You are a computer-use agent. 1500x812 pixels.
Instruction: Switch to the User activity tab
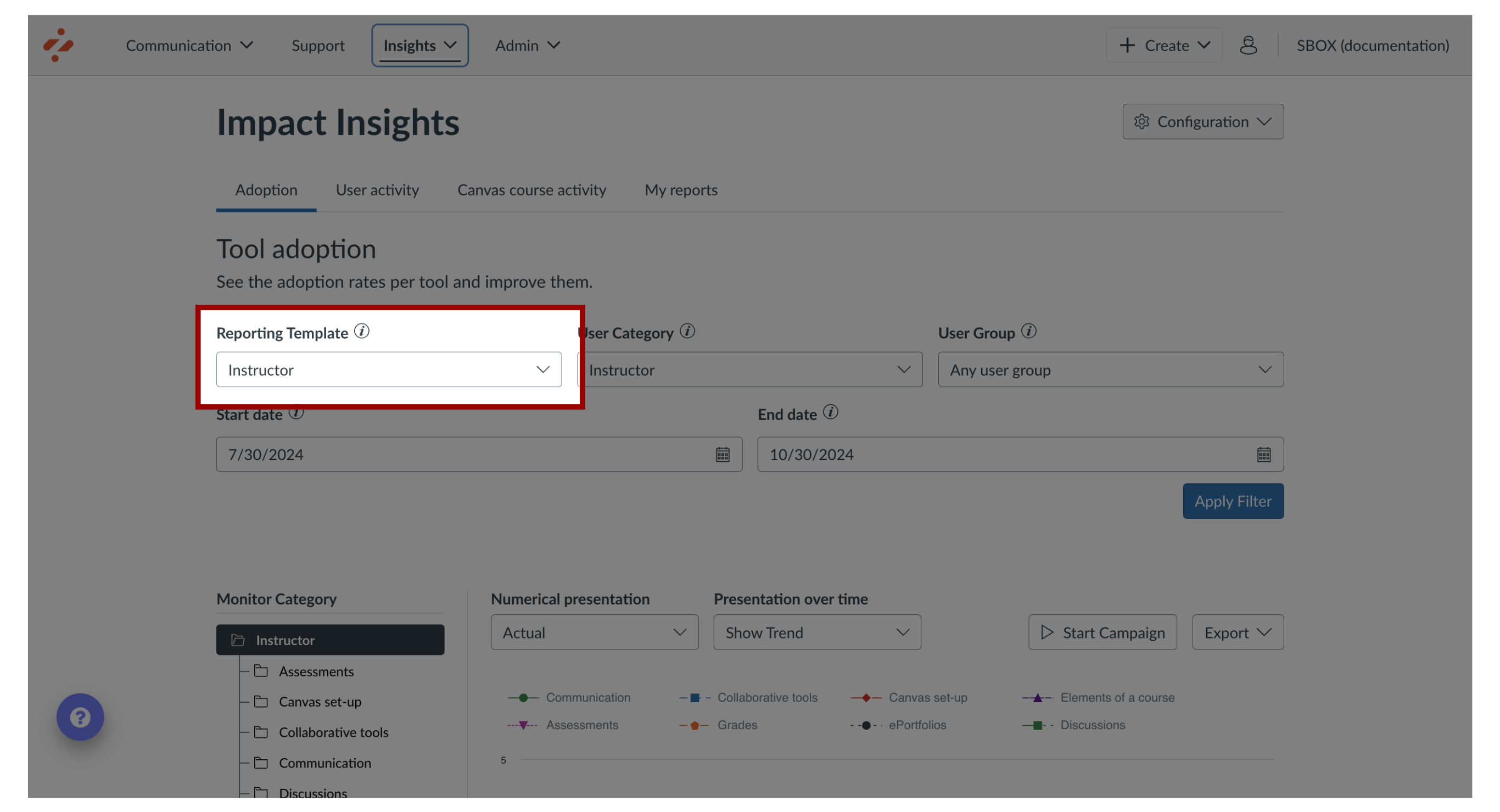[x=379, y=190]
